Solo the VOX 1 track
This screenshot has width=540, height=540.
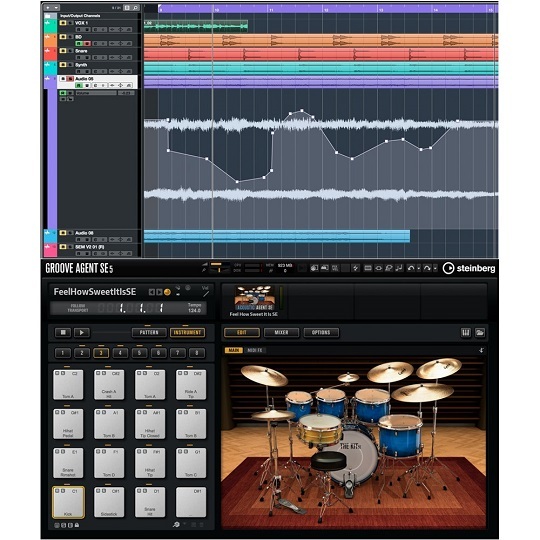tap(70, 23)
